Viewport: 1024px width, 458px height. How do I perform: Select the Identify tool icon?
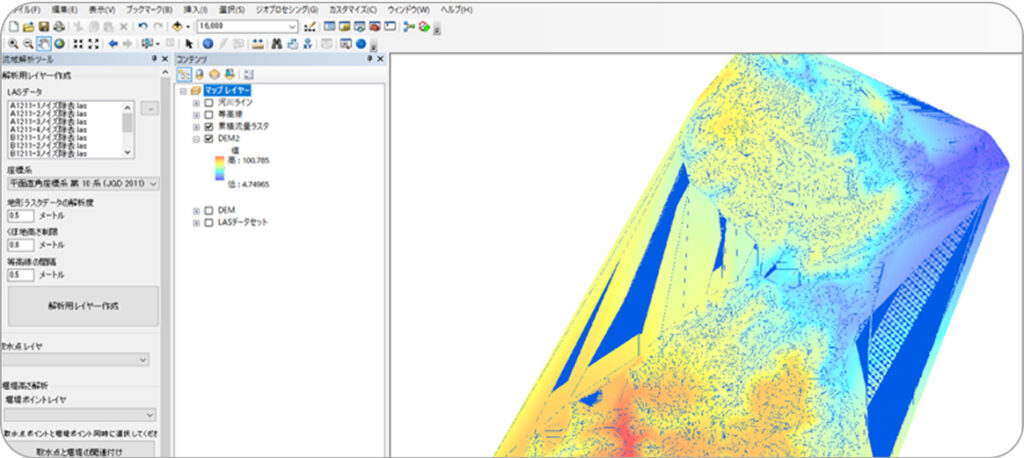point(208,43)
